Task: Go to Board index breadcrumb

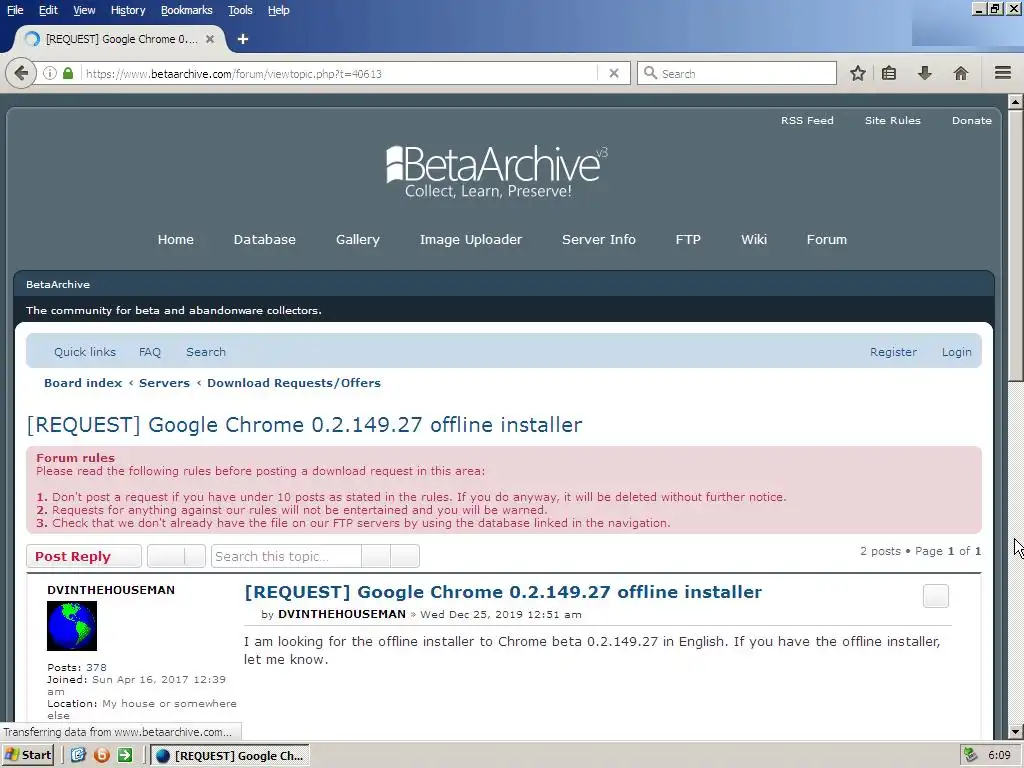Action: 83,383
